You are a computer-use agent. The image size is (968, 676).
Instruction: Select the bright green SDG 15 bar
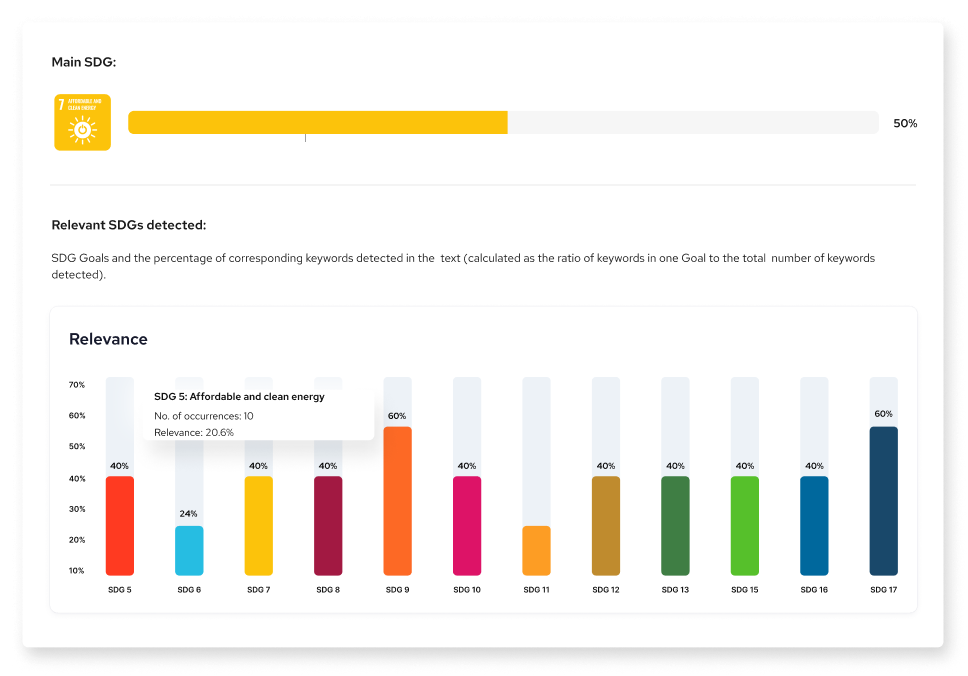(745, 525)
